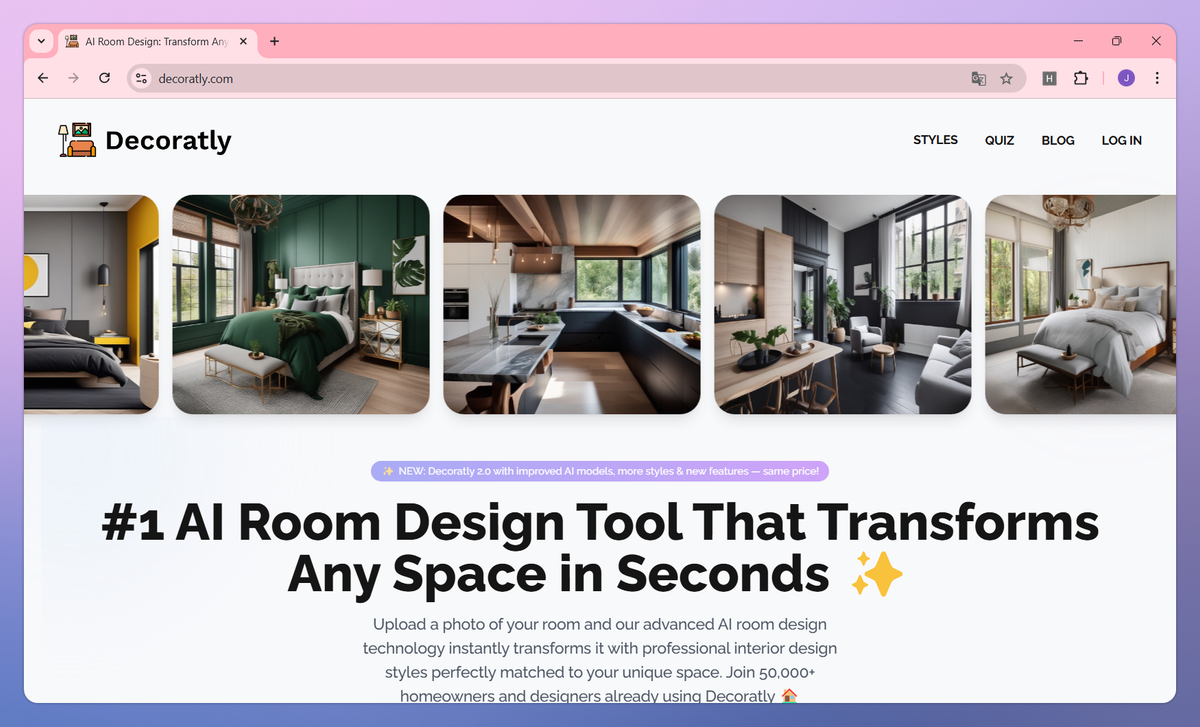Select the dark living room with dining counter image

(x=842, y=304)
